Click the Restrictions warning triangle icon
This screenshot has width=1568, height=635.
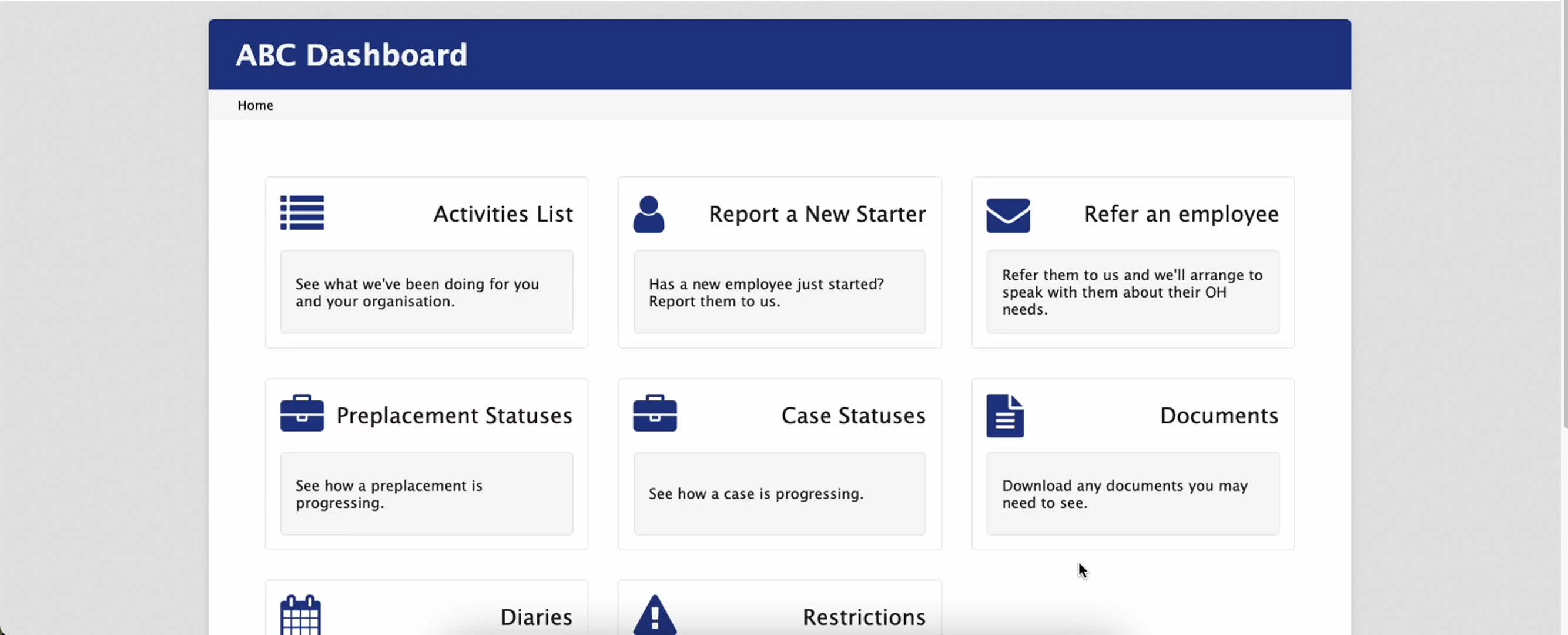[655, 616]
